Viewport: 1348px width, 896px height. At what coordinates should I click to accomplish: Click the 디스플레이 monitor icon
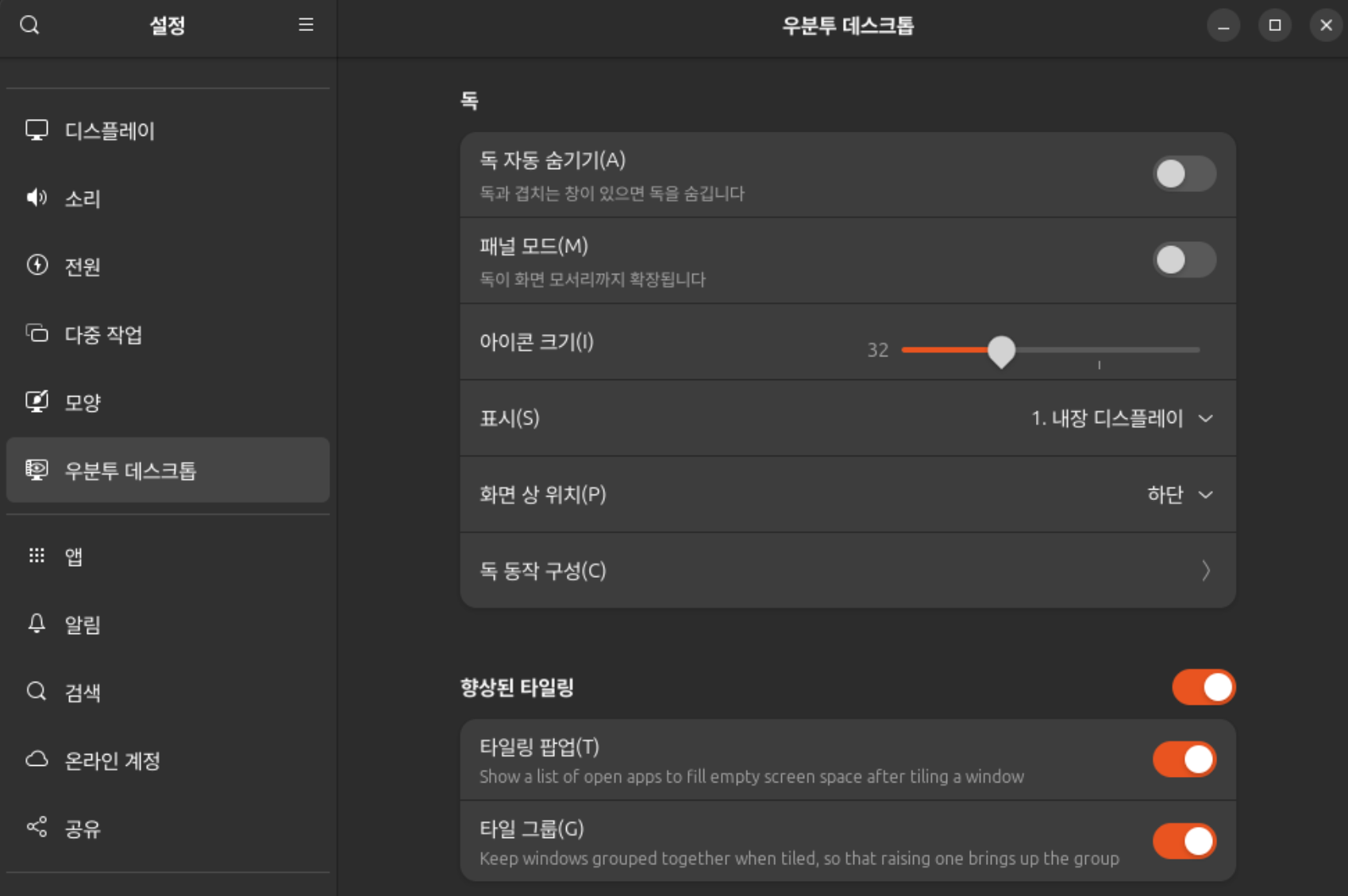pos(37,130)
